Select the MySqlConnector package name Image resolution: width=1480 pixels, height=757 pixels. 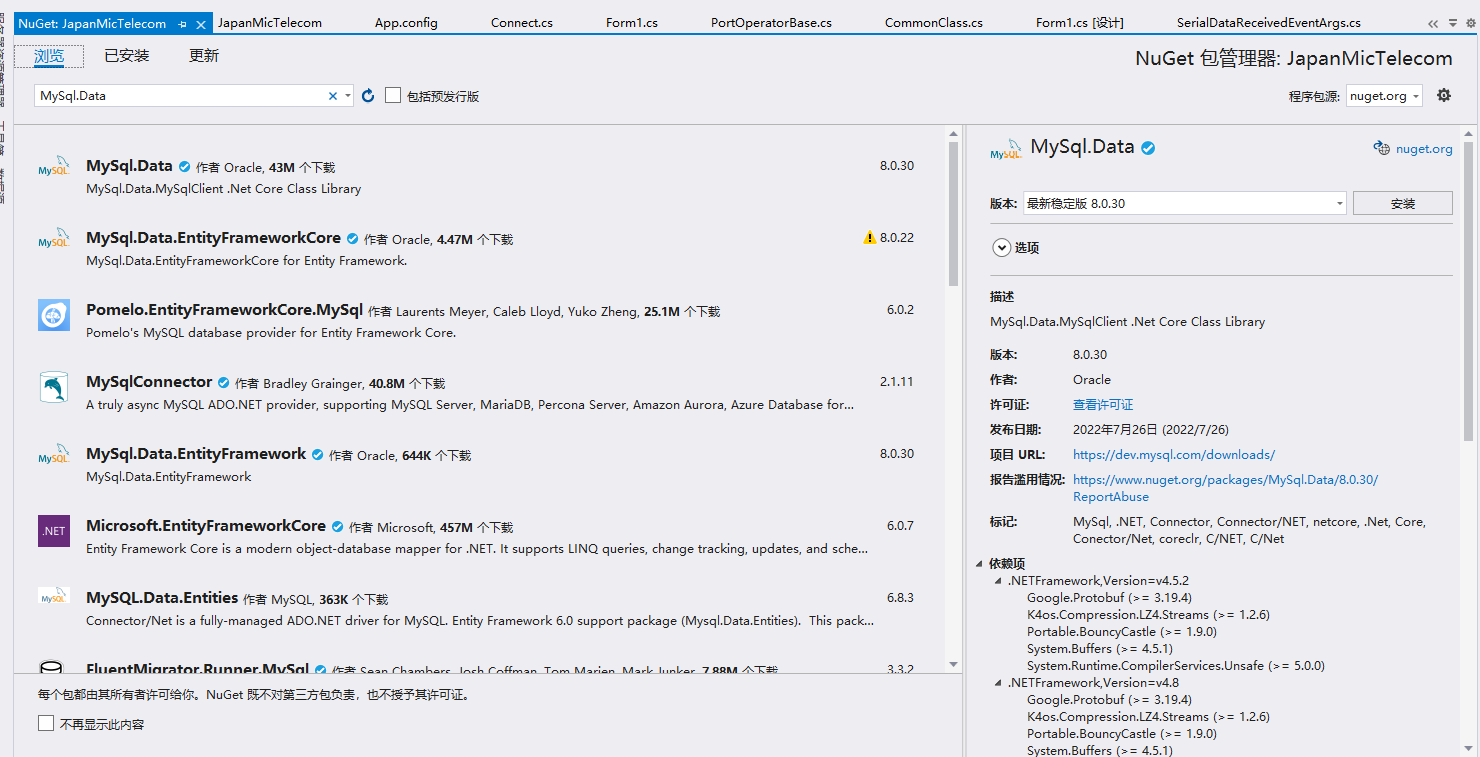click(x=149, y=382)
